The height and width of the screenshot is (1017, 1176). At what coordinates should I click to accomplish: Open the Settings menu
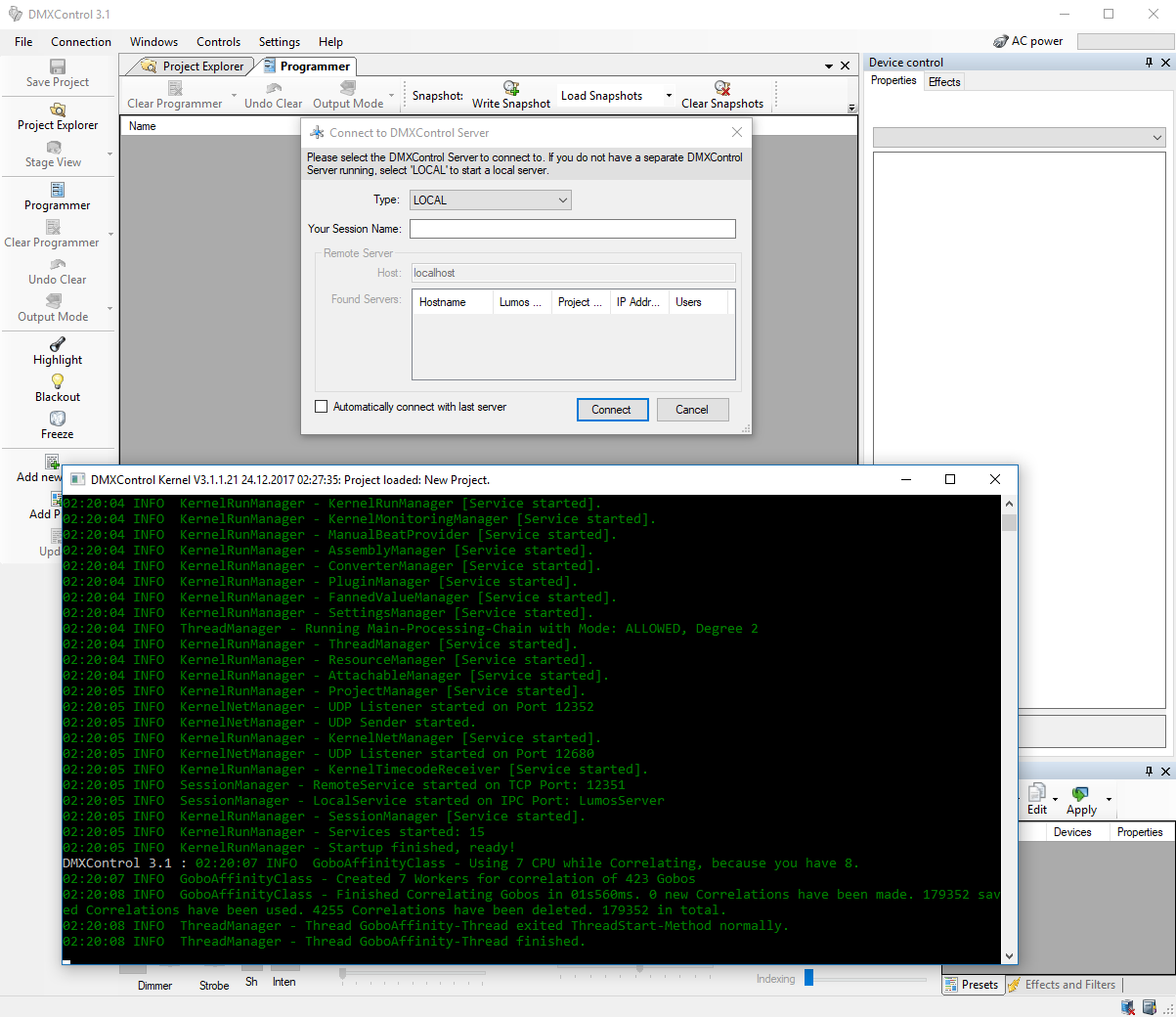click(x=280, y=42)
